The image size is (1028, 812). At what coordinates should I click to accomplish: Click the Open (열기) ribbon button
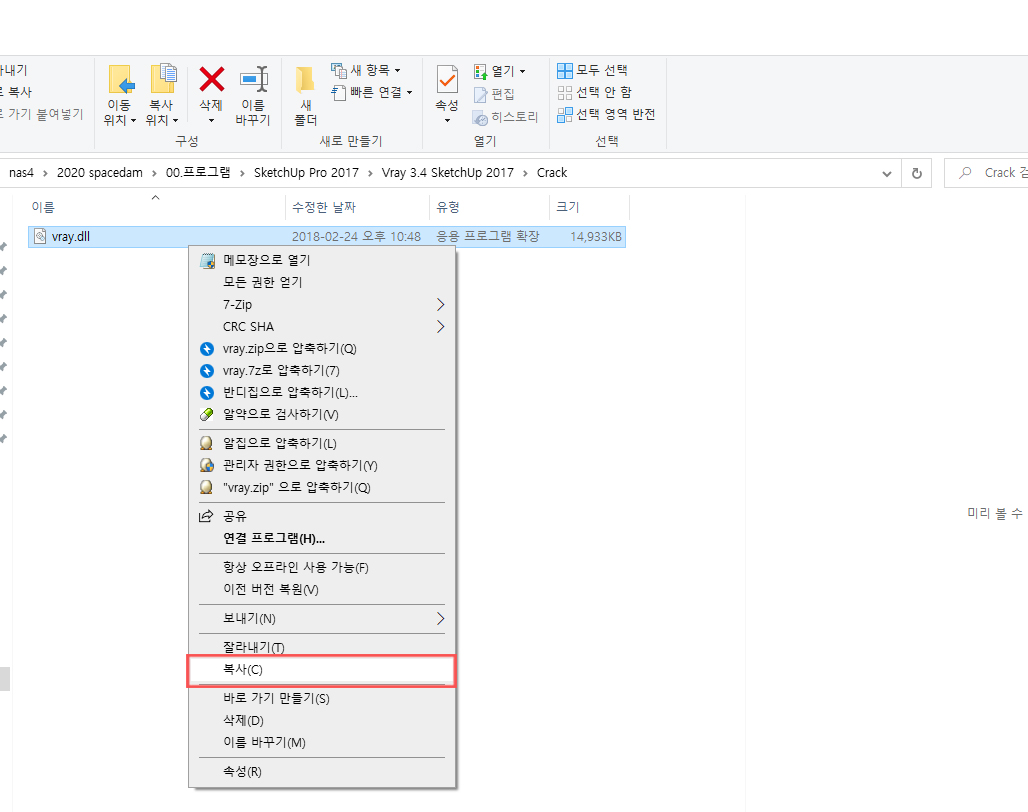(x=500, y=71)
